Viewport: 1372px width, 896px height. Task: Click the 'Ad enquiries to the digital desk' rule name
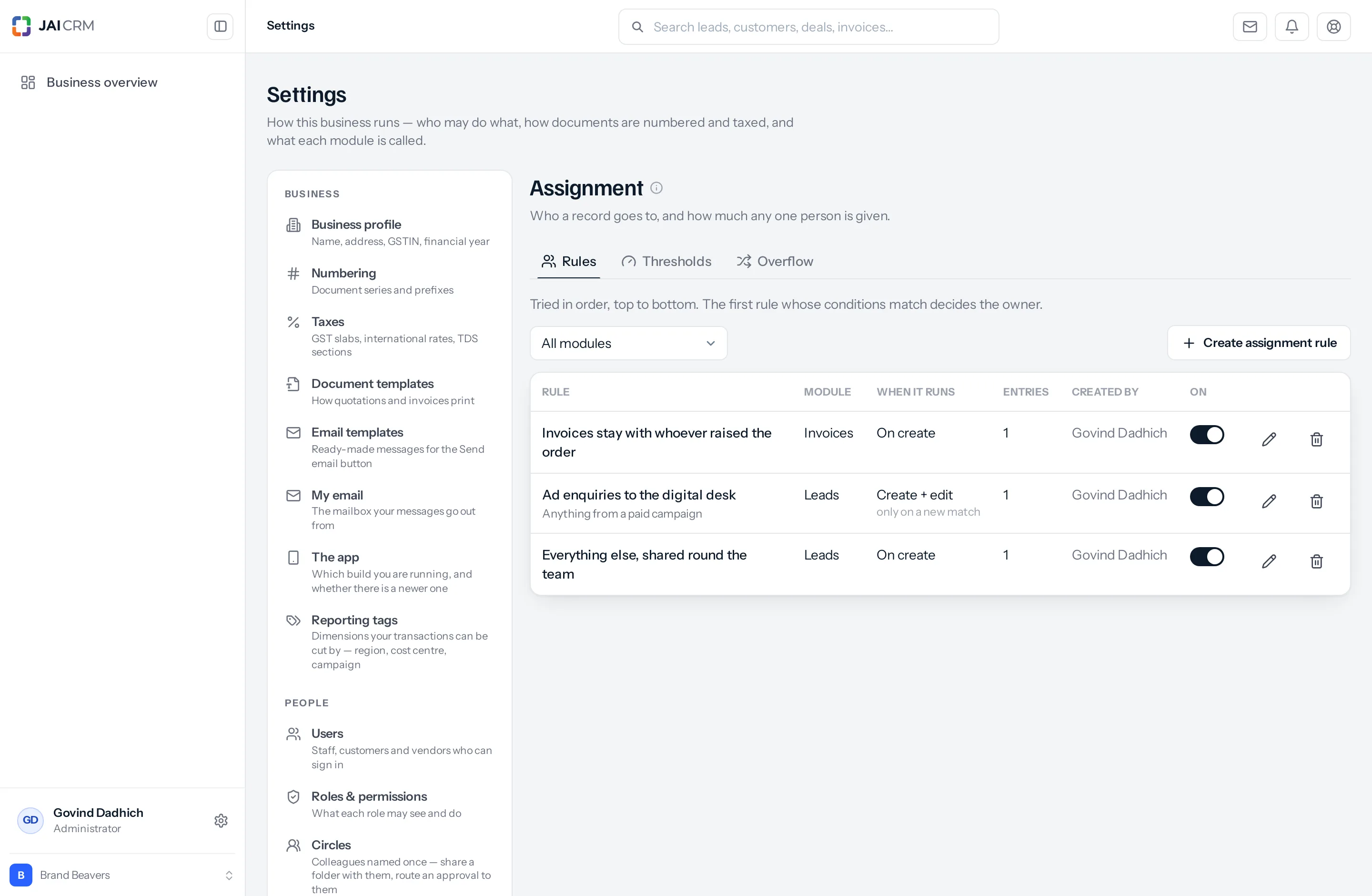pyautogui.click(x=639, y=495)
